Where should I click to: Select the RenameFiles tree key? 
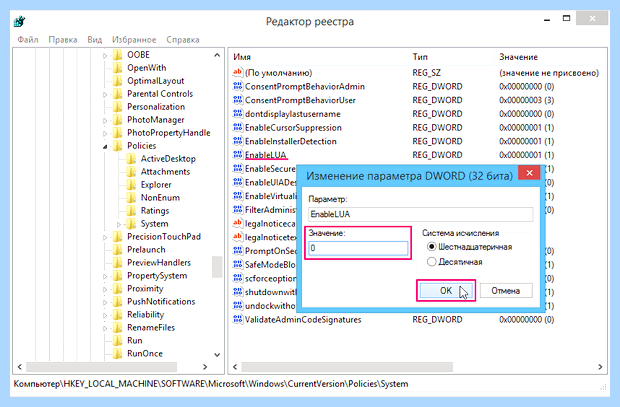[151, 327]
